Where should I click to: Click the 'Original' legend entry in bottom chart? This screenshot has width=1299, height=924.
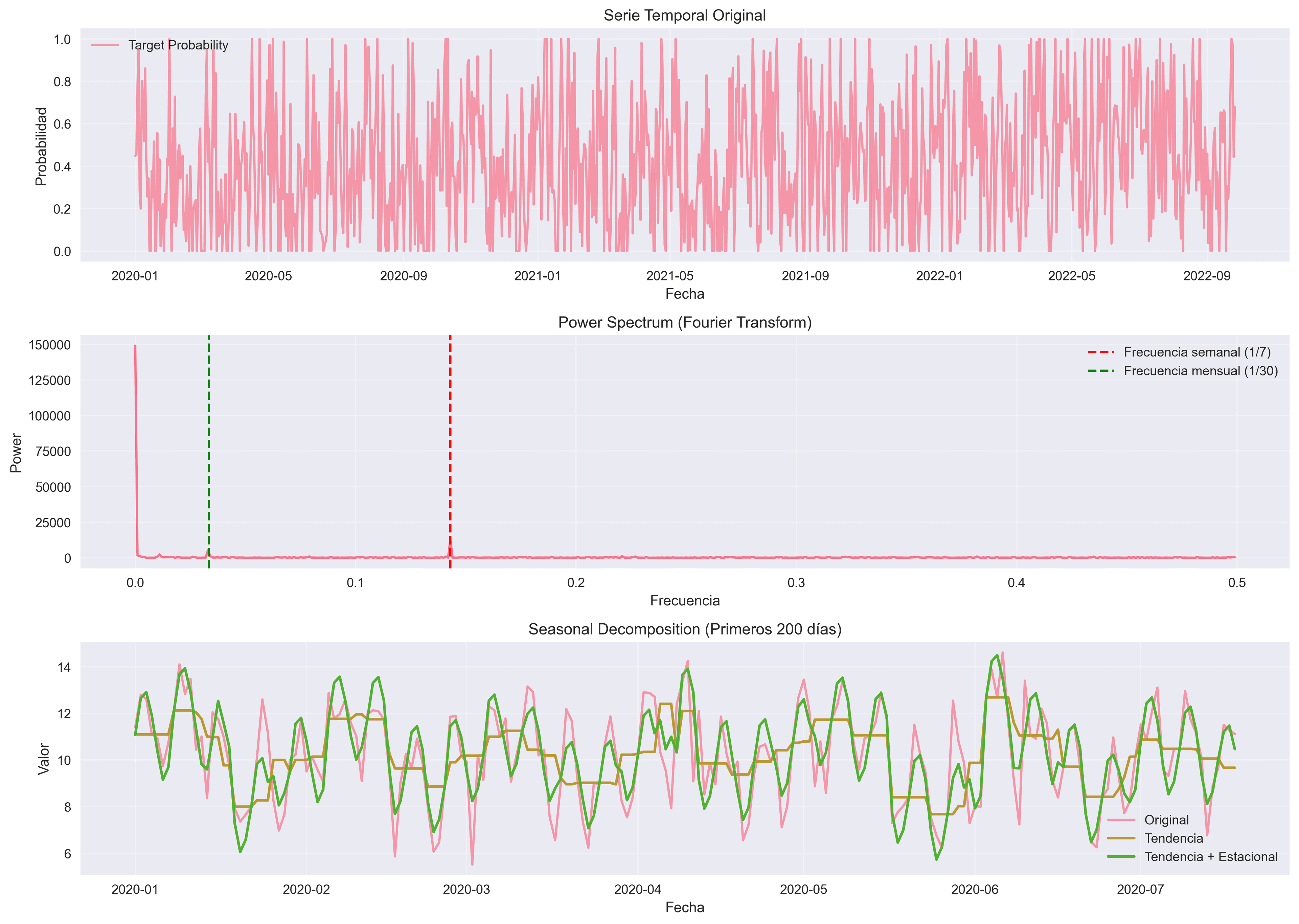(x=1166, y=820)
